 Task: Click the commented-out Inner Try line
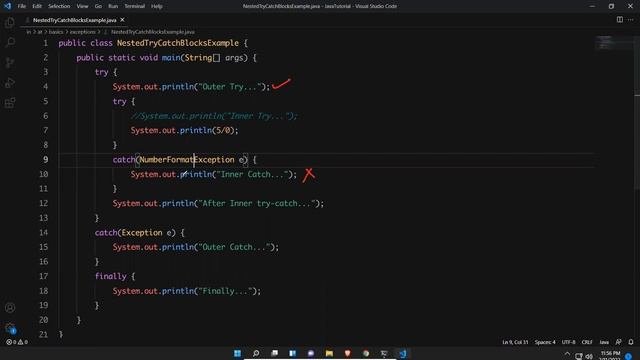pyautogui.click(x=214, y=116)
